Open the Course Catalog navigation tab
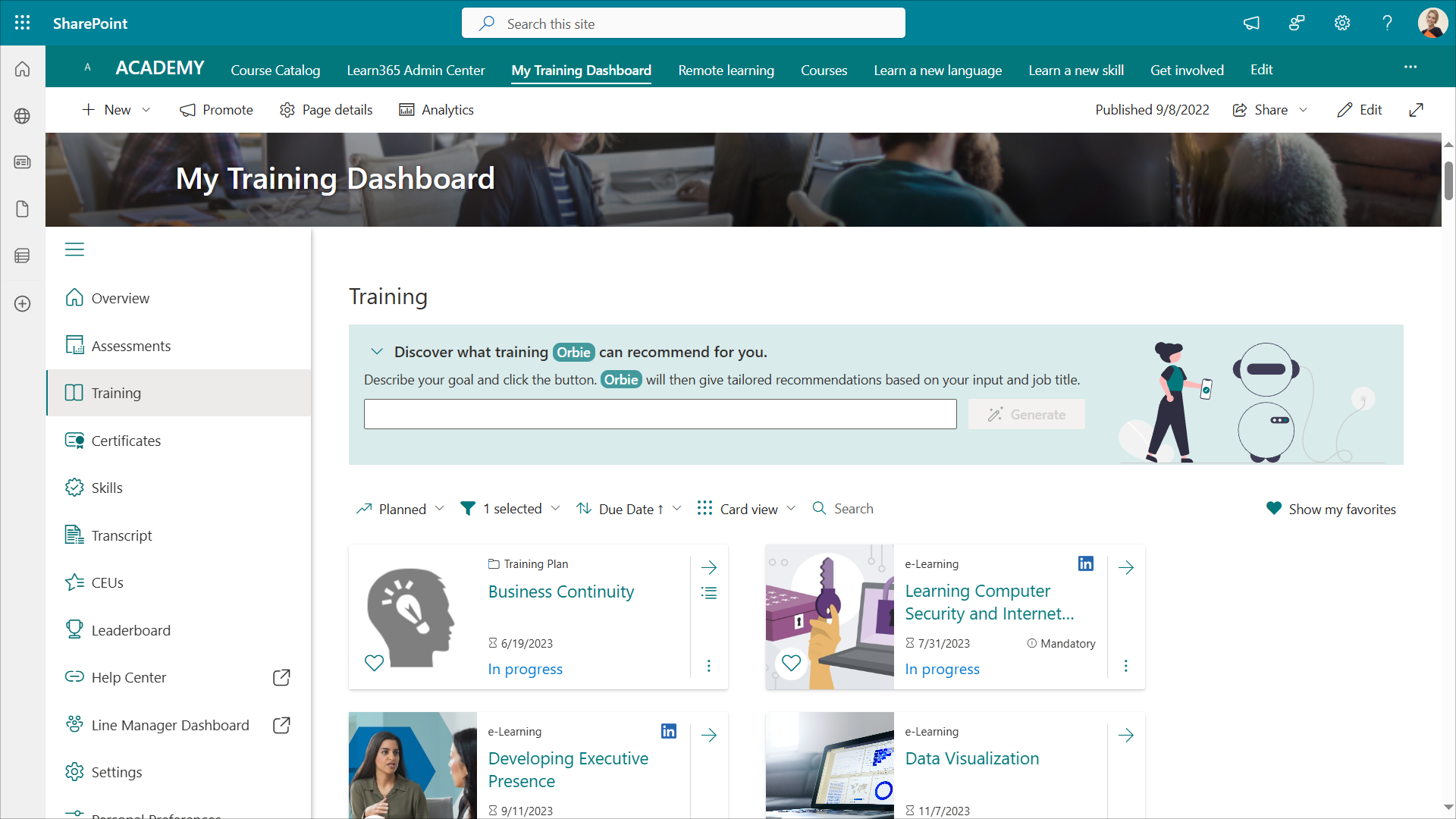 [275, 70]
